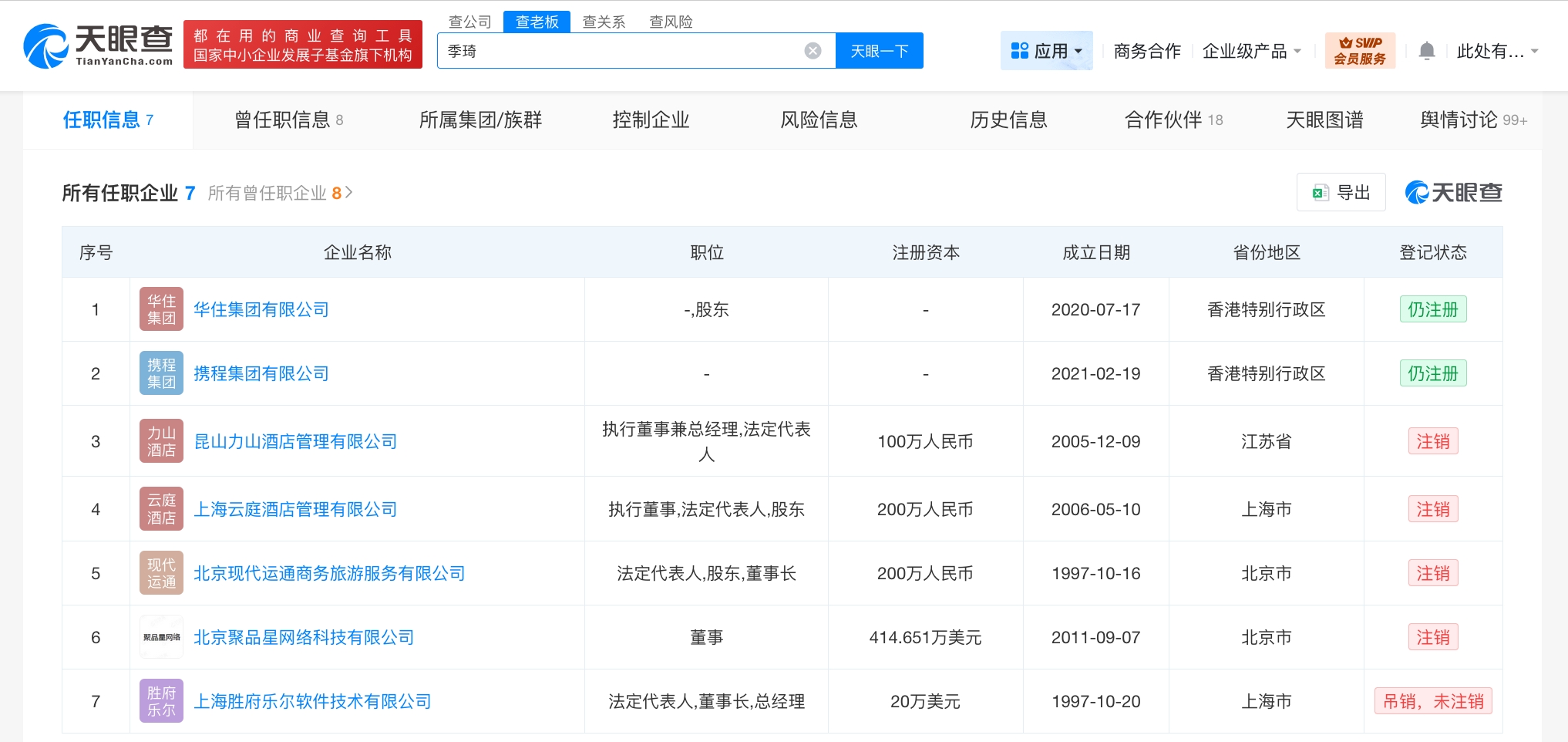The image size is (1568, 742).
Task: Expand 所有曾任职企业 8 list
Action: pyautogui.click(x=280, y=193)
